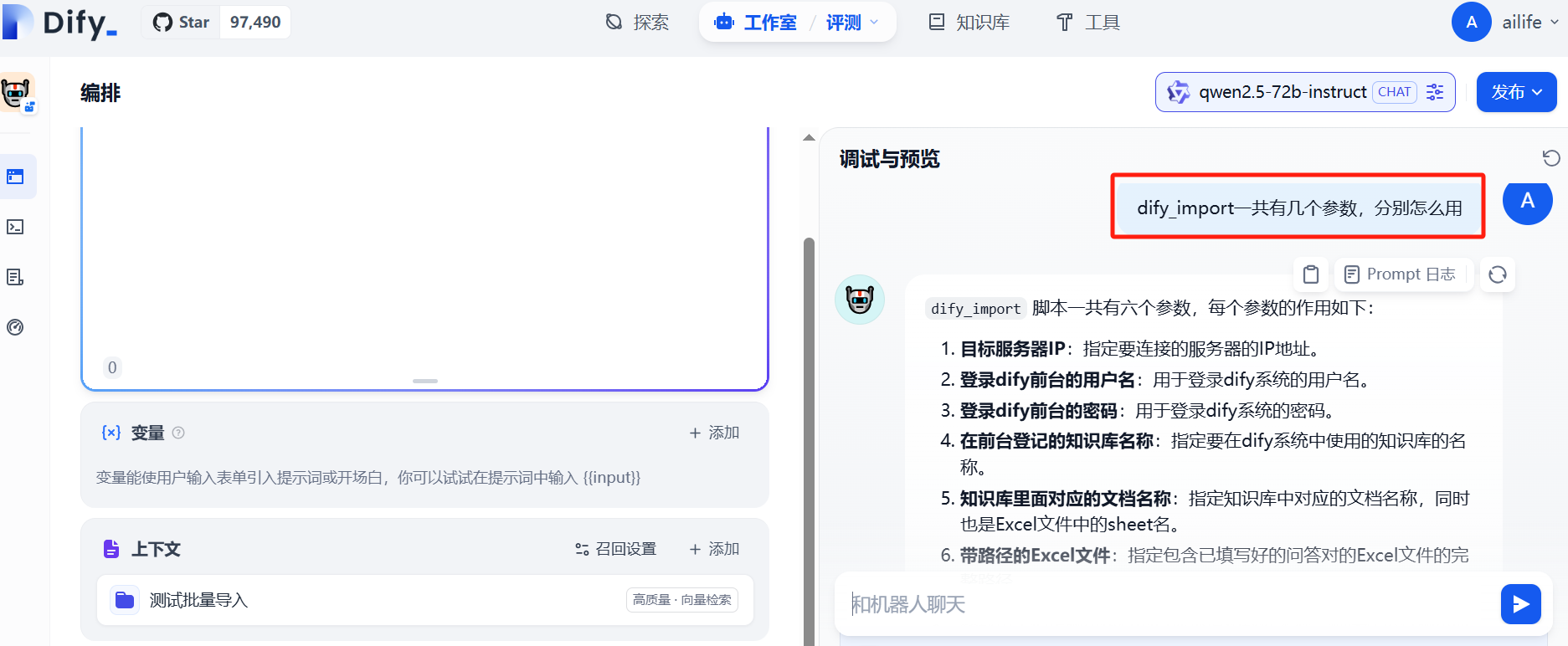Click the 上下文 document icon
Screen dimensions: 1568x646
coord(111,549)
